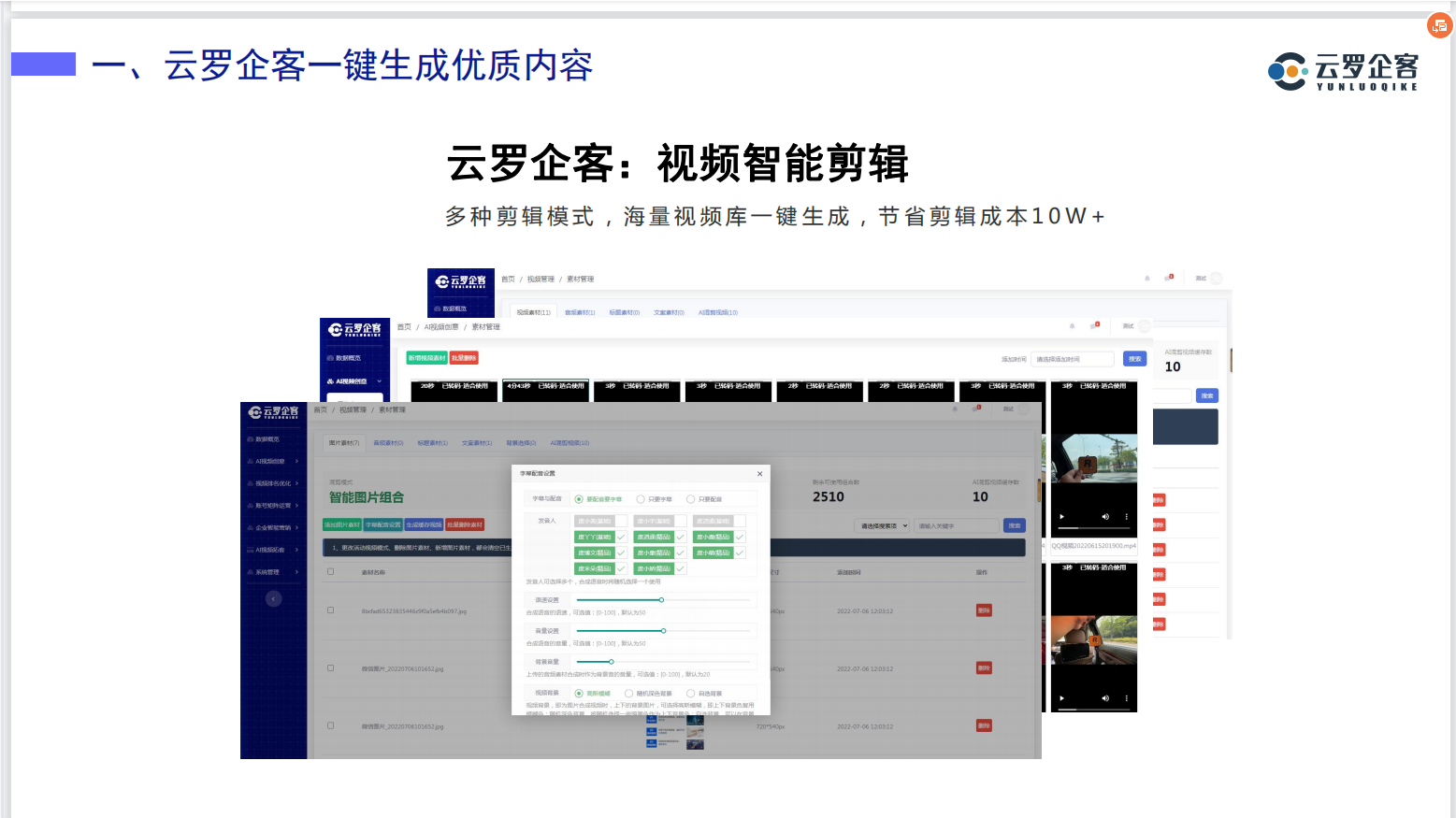Focus the 请选择添加时间 date field
Image resolution: width=1456 pixels, height=818 pixels.
1073,359
